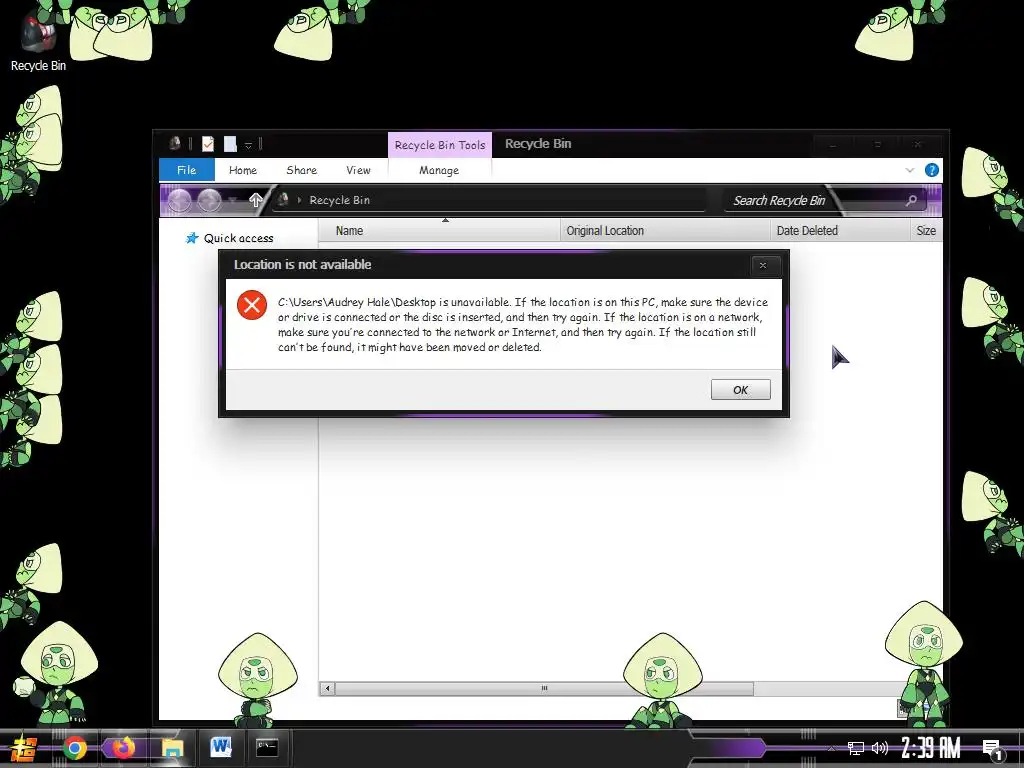
Task: Open Customize Quick Access Toolbar dropdown
Action: point(248,145)
